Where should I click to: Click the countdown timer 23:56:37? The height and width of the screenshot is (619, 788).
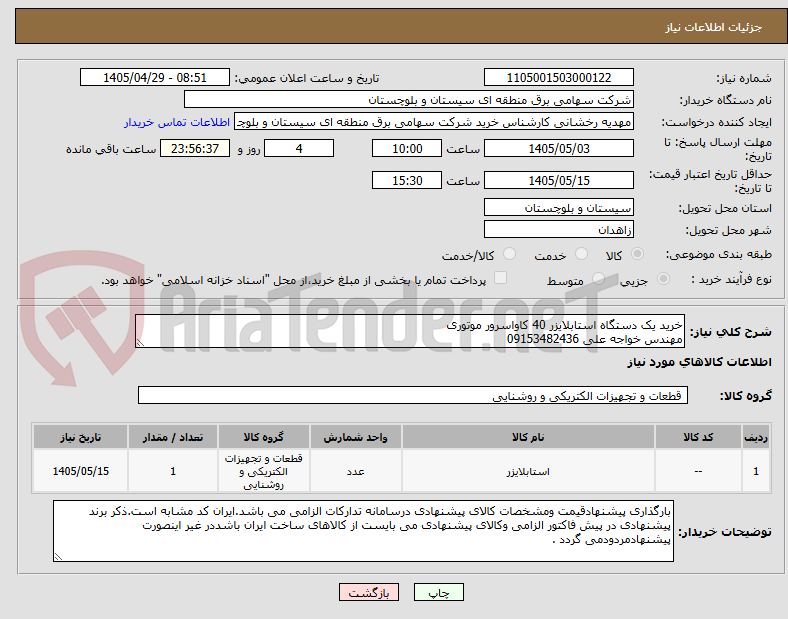pos(195,149)
